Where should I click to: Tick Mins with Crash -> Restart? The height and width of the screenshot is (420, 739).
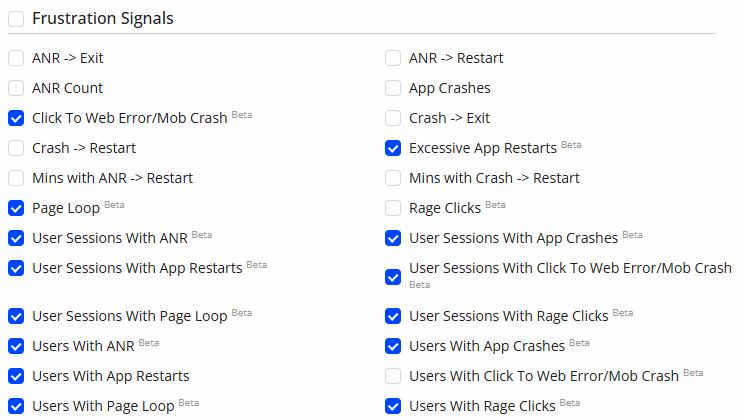393,178
